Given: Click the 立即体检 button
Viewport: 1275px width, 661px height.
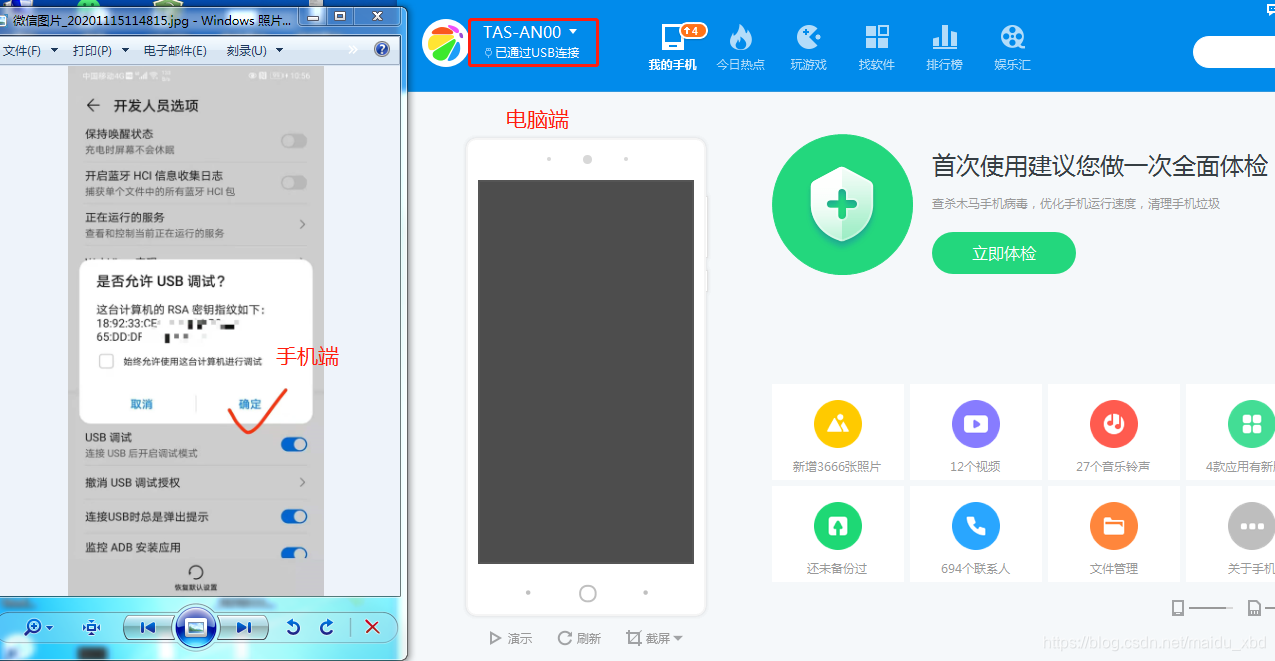Looking at the screenshot, I should [1003, 253].
